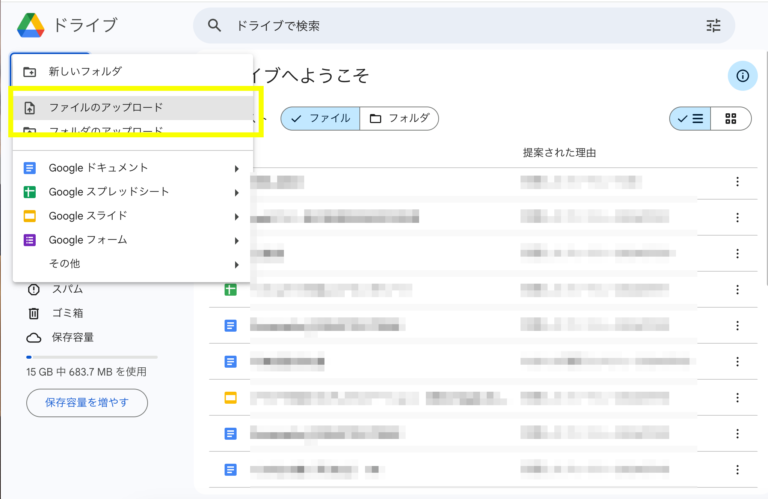Click the storage (保存容量) cloud icon
The height and width of the screenshot is (499, 768).
click(34, 337)
